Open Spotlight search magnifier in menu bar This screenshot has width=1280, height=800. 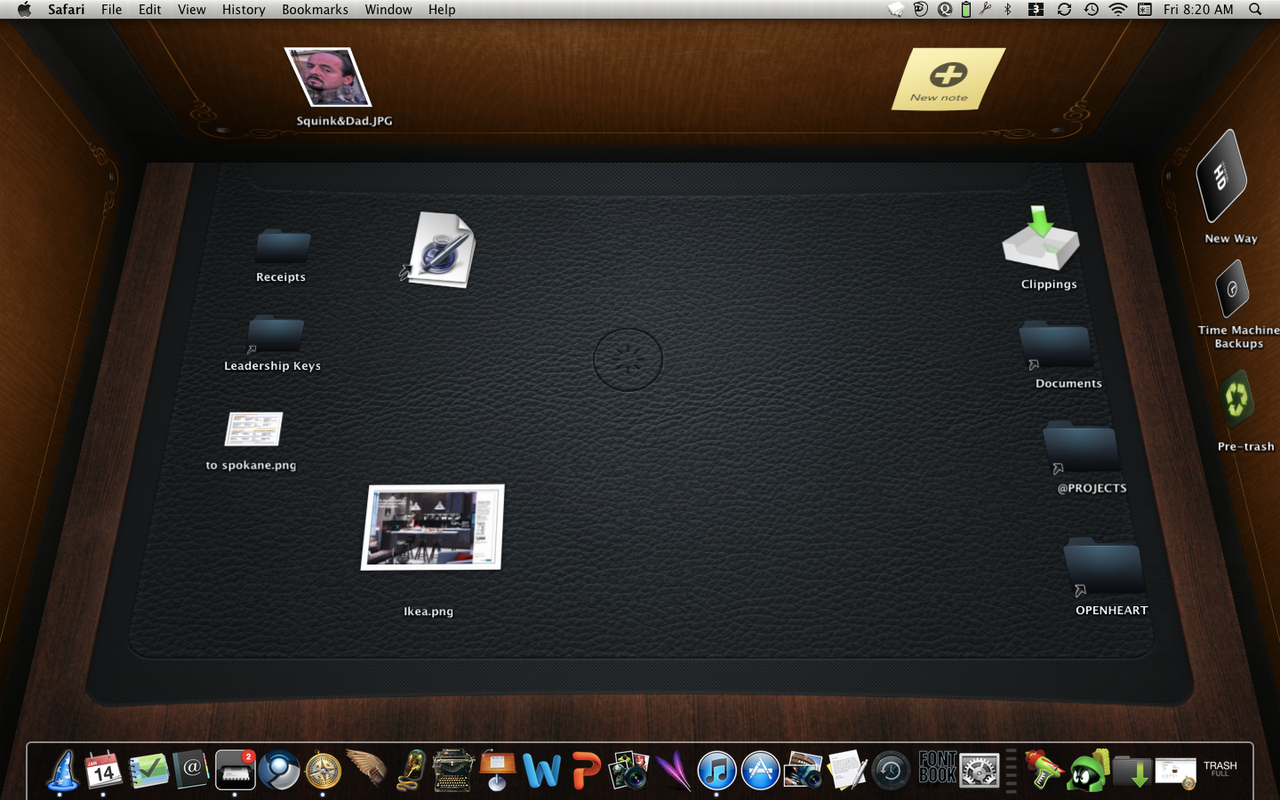(1255, 9)
